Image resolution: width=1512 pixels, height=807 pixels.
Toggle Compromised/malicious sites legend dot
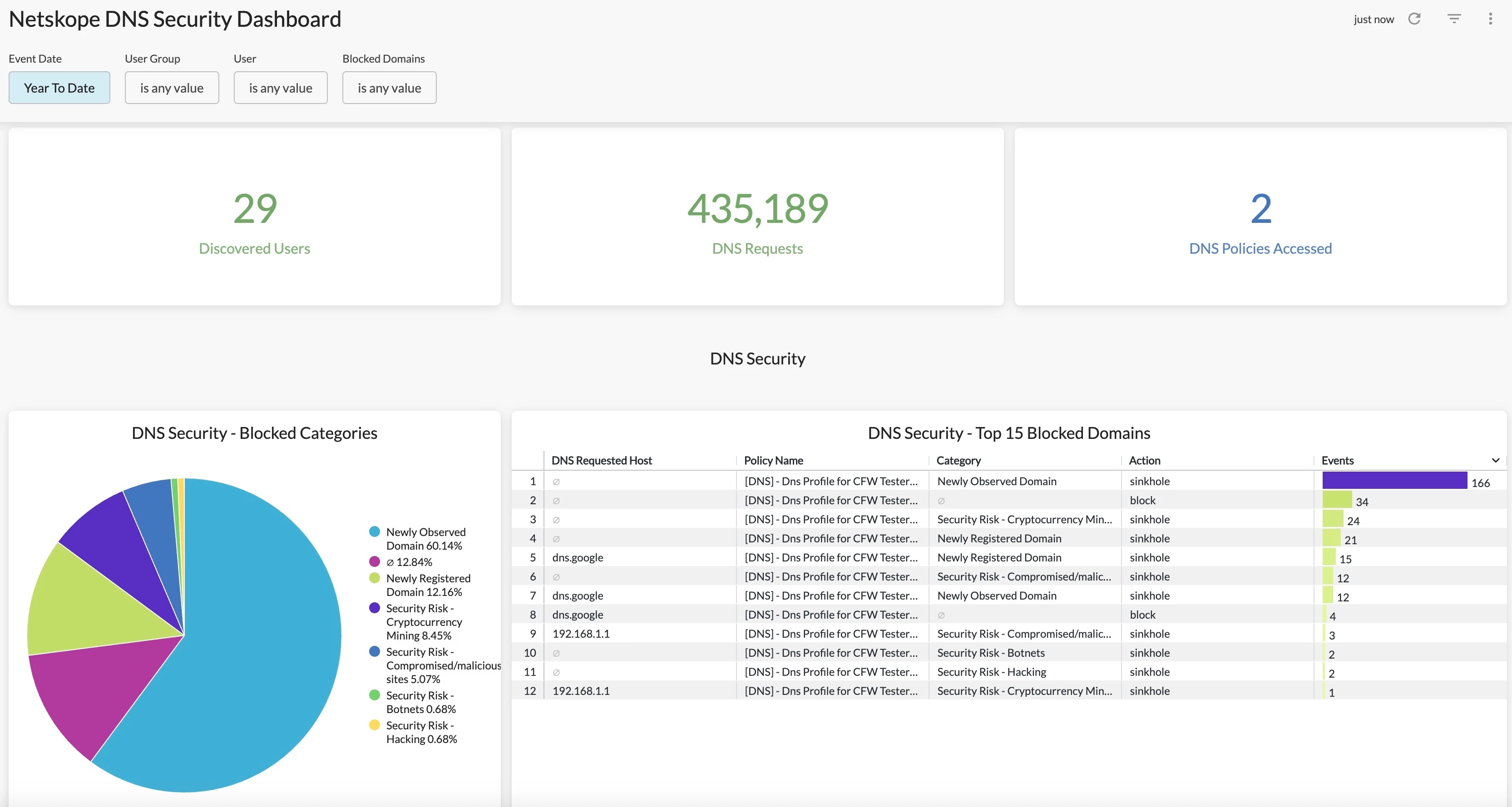(374, 651)
